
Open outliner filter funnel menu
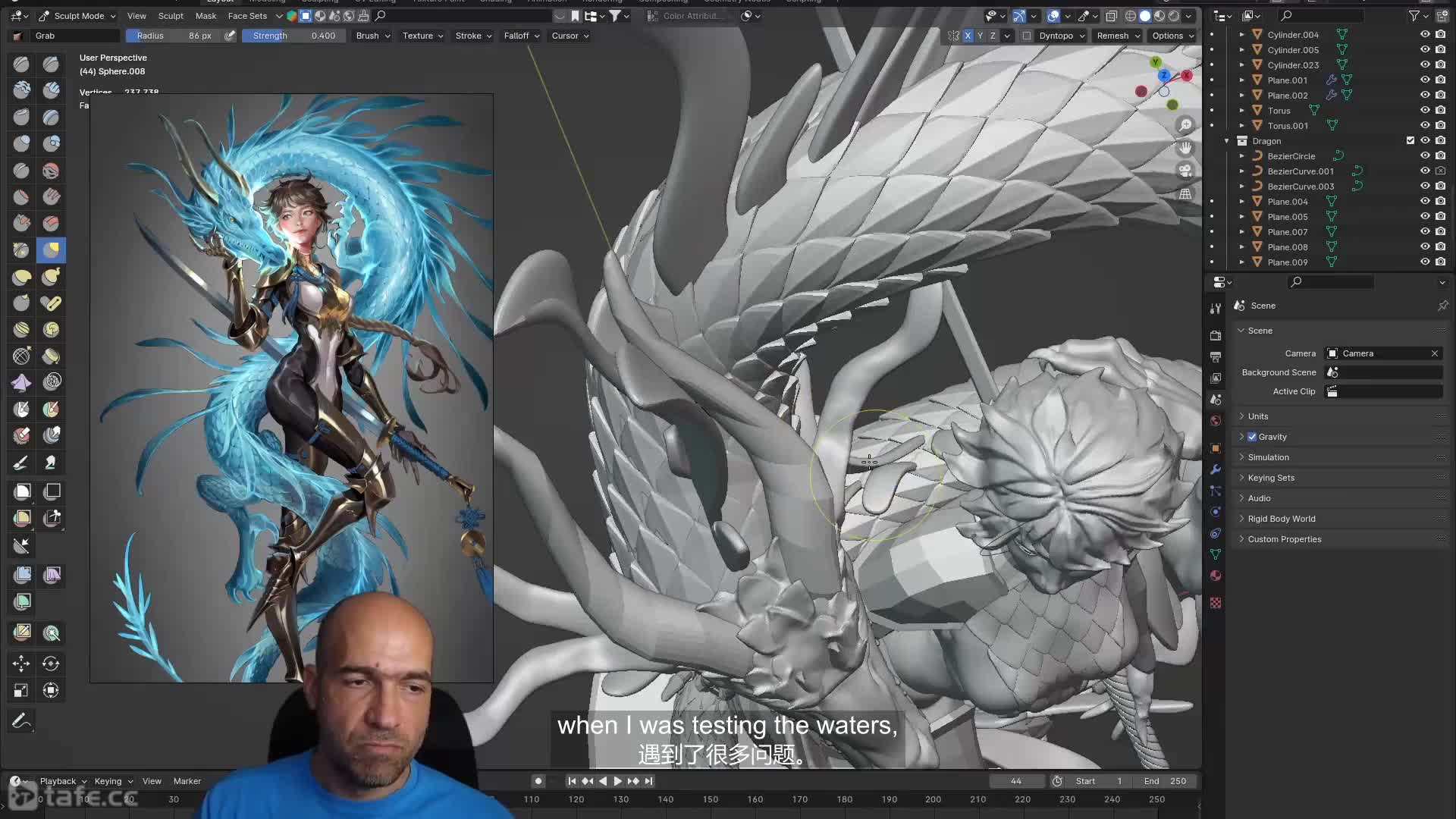1418,15
